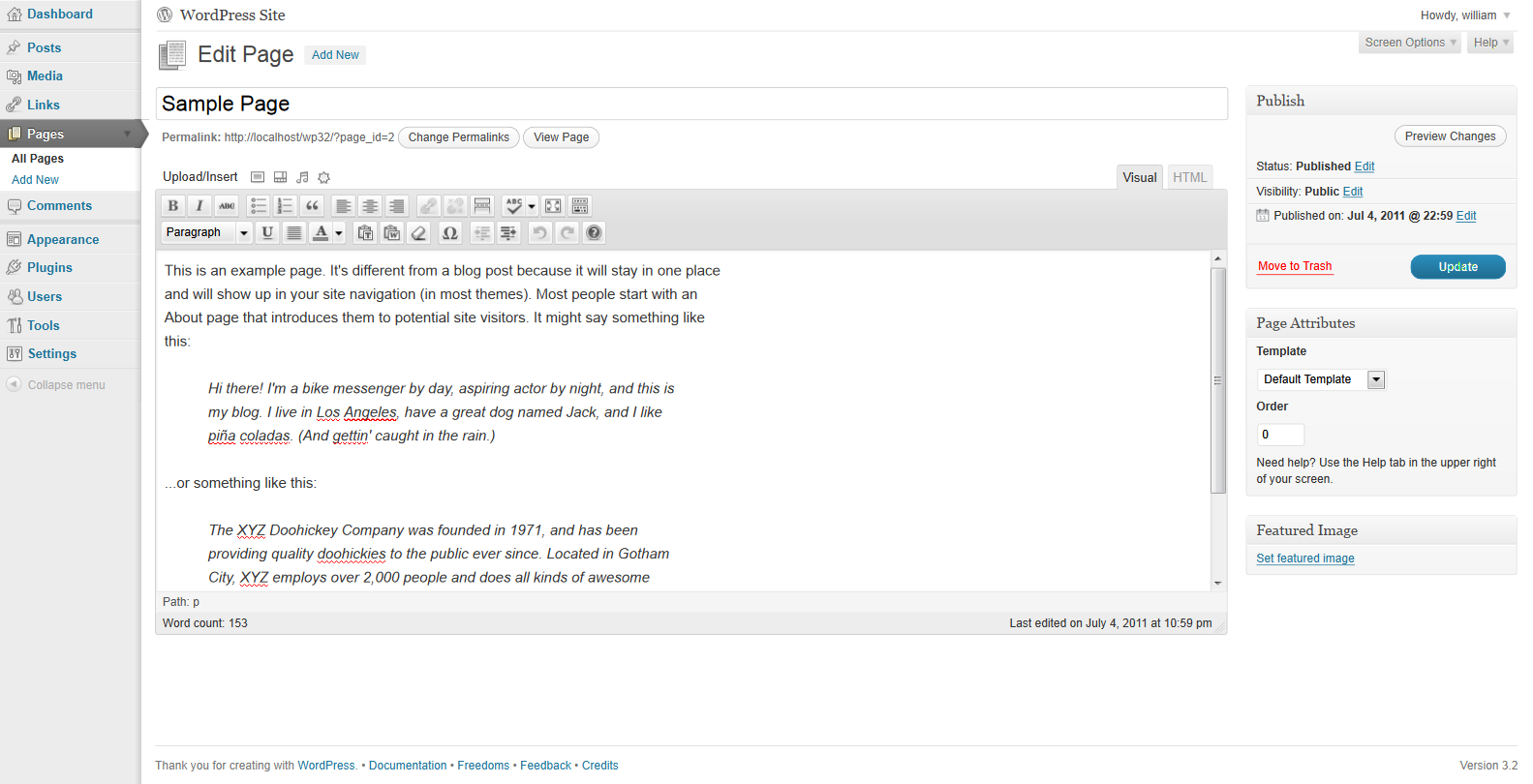
Task: Toggle the kitchen sink toolbar row
Action: (580, 205)
